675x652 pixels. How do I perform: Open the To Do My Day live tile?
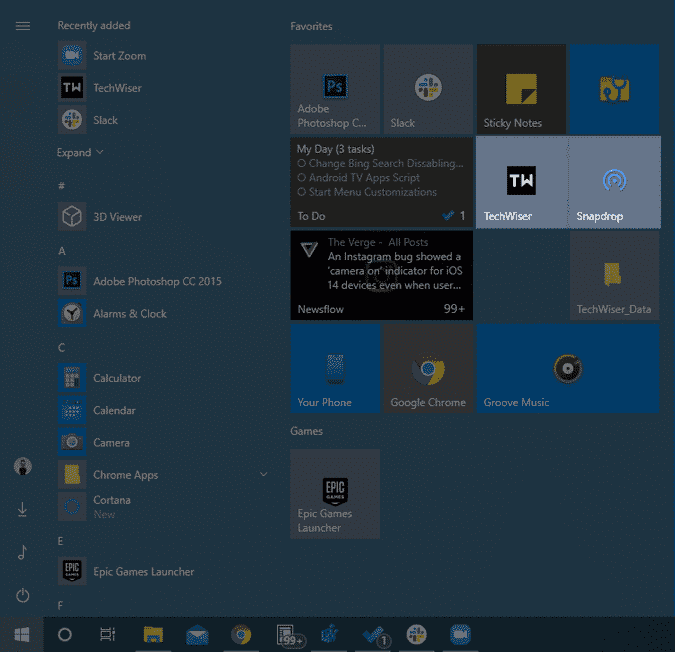point(381,182)
